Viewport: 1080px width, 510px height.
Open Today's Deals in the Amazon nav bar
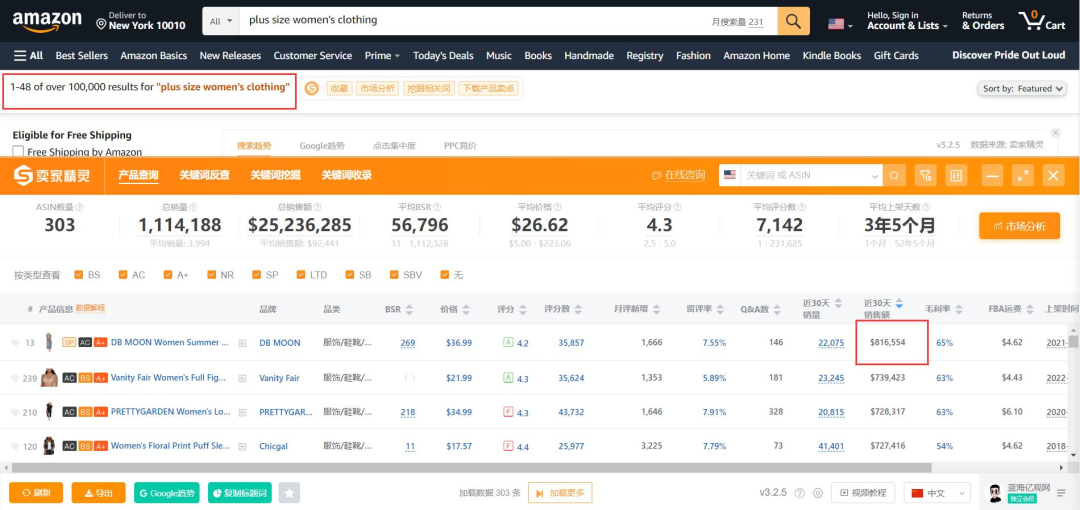pyautogui.click(x=443, y=56)
